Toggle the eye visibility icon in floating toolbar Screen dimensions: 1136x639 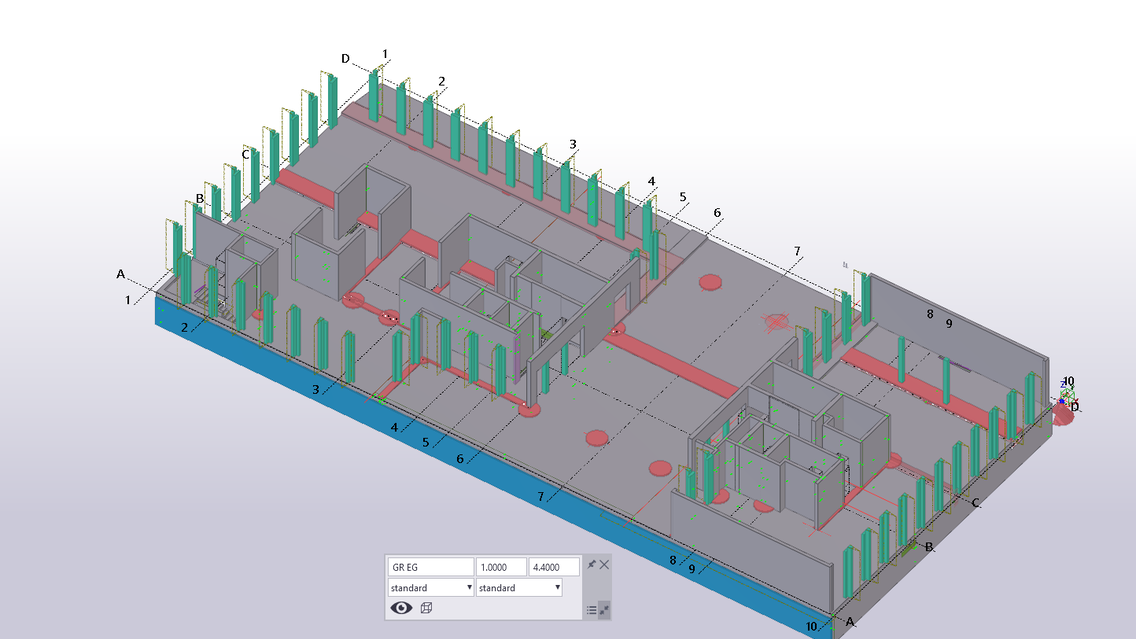tap(401, 608)
